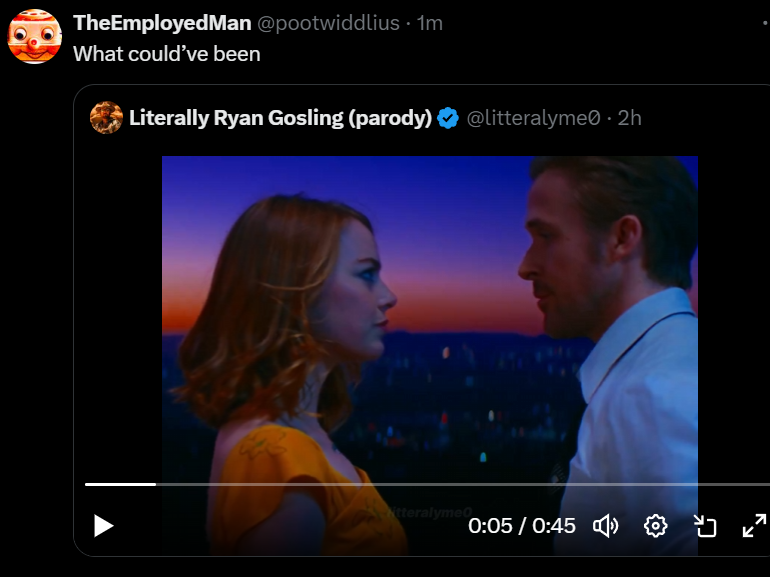Viewport: 770px width, 577px height.
Task: Enter fullscreen video mode
Action: coord(753,526)
